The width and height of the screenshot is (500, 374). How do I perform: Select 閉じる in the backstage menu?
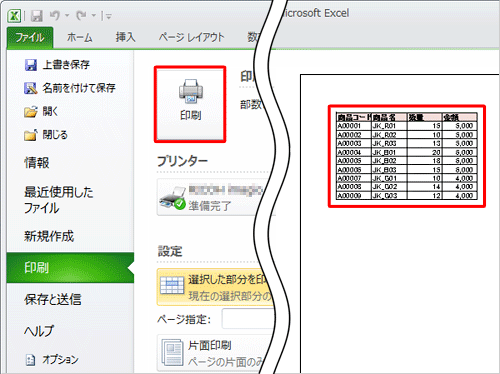coord(55,135)
